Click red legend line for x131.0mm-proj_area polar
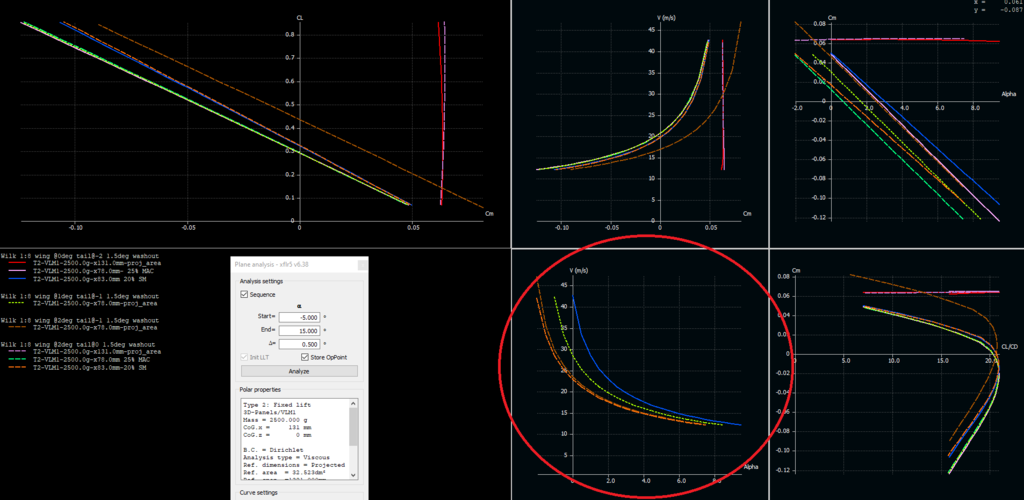Screen dimensions: 1024x500 [x=16, y=263]
